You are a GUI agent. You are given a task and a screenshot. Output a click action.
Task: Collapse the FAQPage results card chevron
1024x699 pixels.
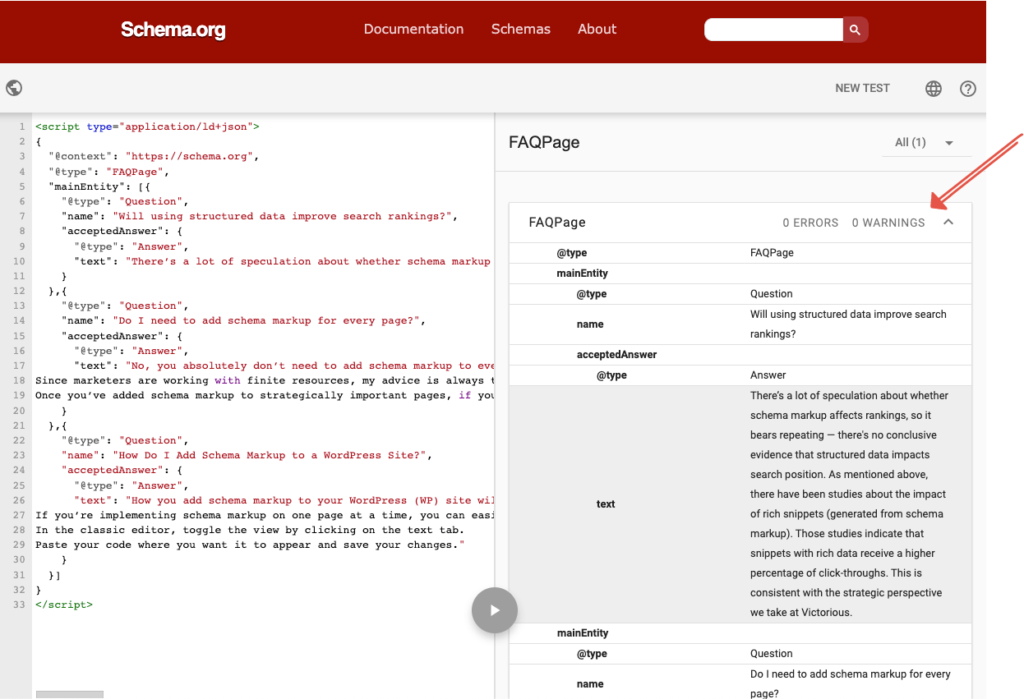click(948, 222)
